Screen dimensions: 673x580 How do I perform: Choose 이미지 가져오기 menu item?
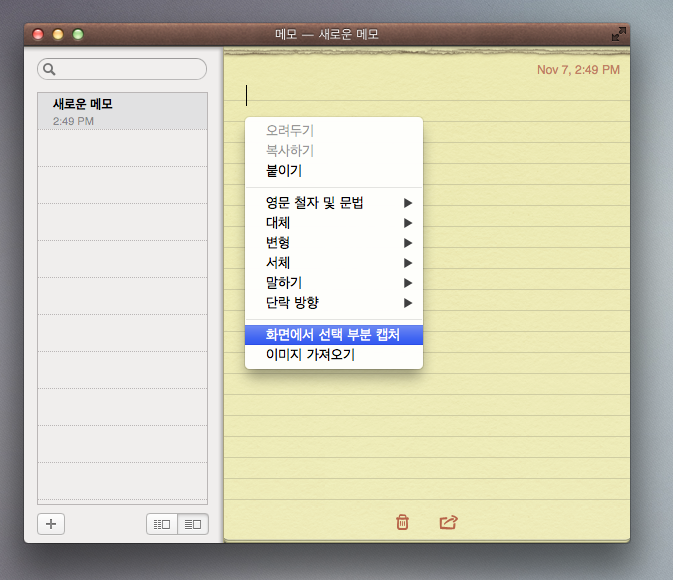pos(333,355)
